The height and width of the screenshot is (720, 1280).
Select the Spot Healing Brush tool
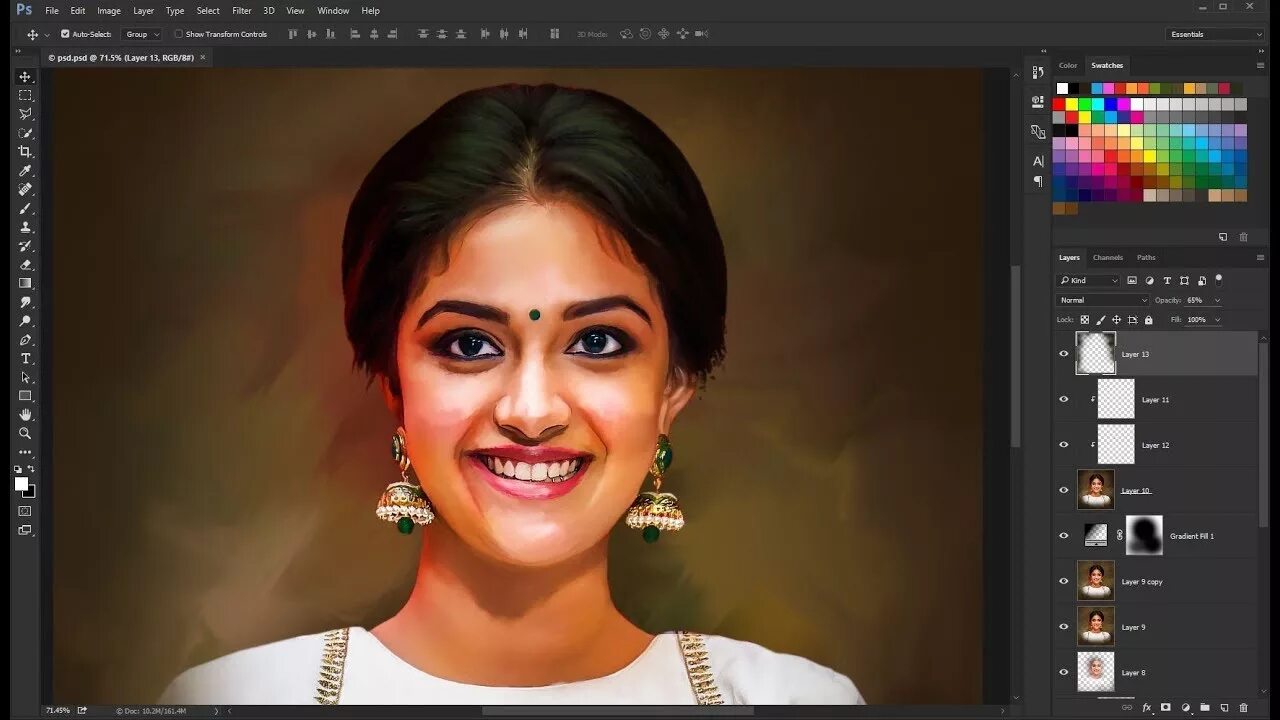coord(25,189)
